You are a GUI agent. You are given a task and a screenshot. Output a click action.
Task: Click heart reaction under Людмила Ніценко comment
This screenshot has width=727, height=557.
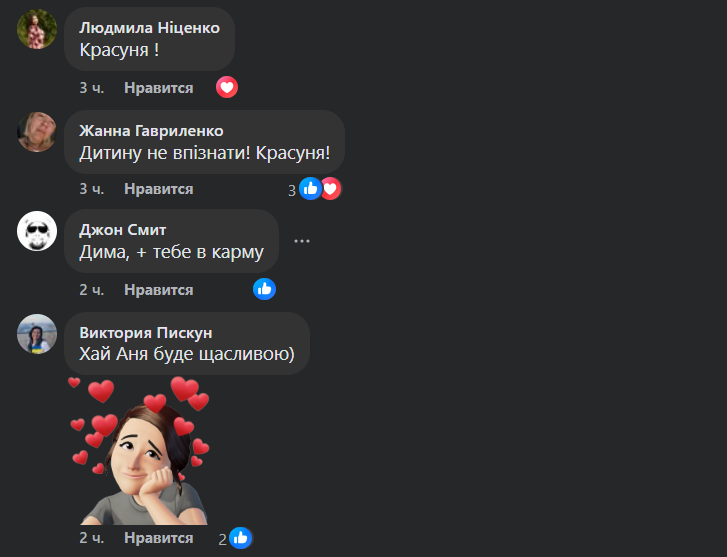(x=227, y=87)
